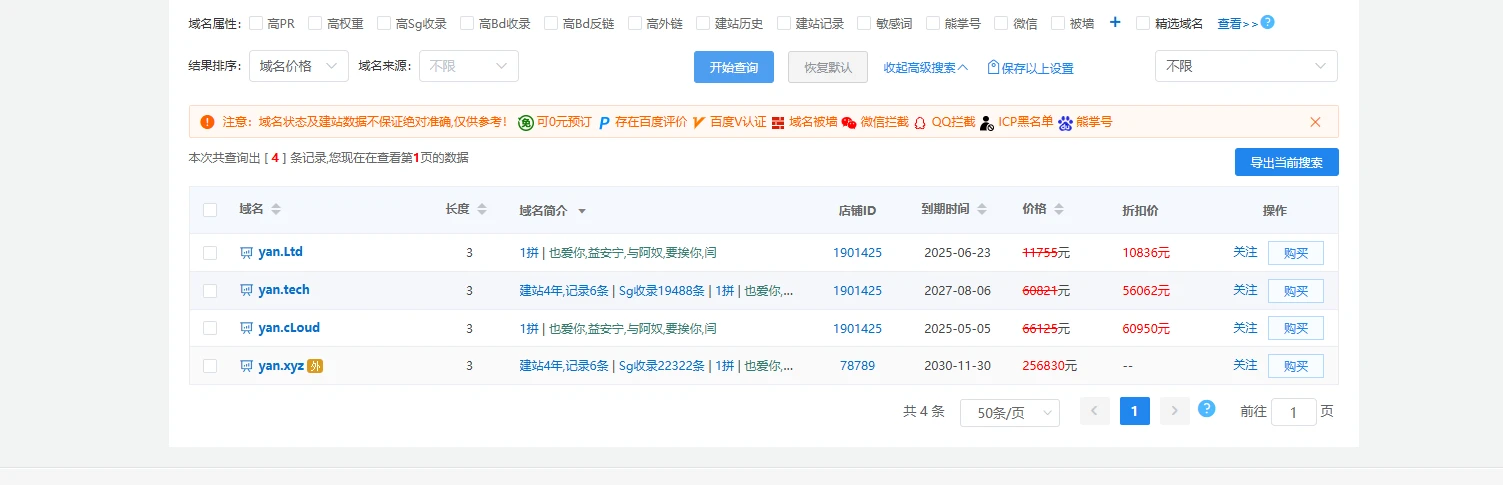
Task: Click the help question mark beside 查看>>
Action: tap(1267, 22)
